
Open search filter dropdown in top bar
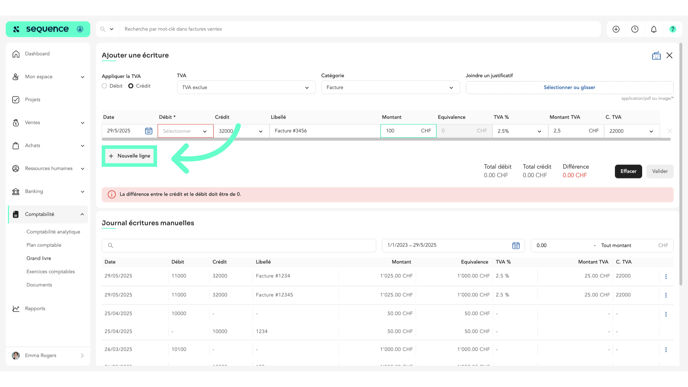tap(107, 29)
